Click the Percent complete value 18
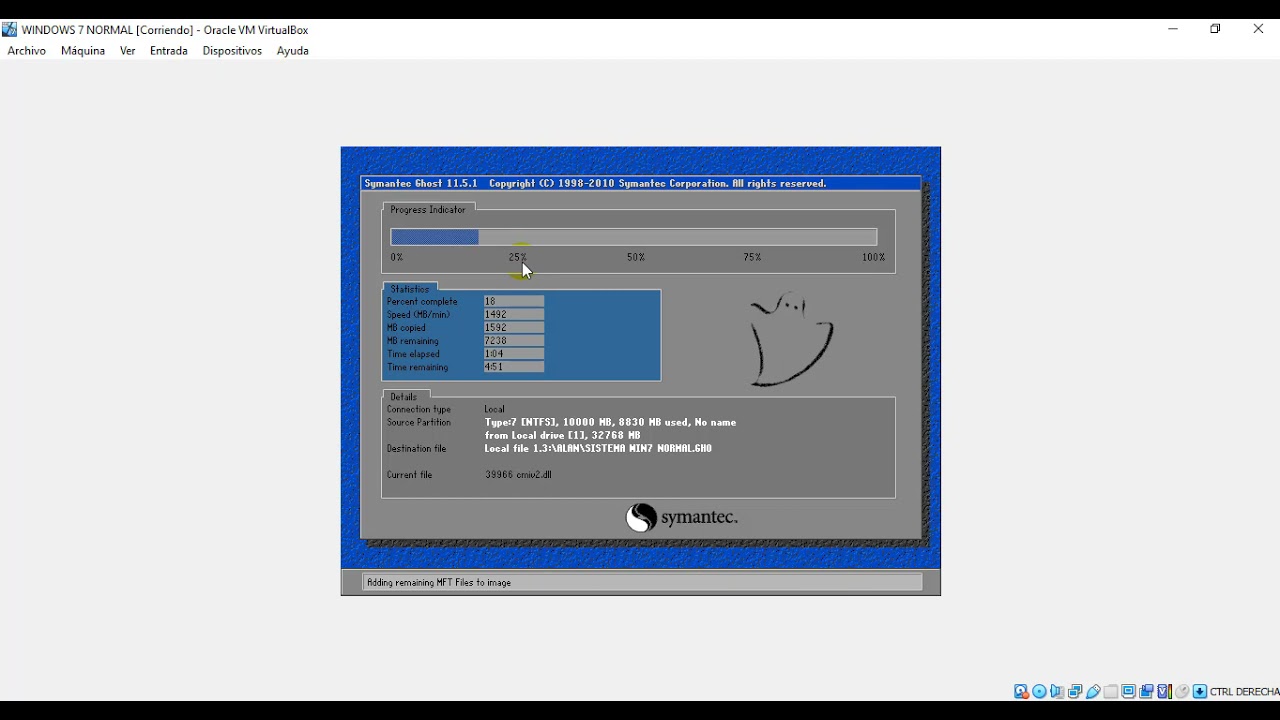The height and width of the screenshot is (720, 1280). pyautogui.click(x=514, y=302)
